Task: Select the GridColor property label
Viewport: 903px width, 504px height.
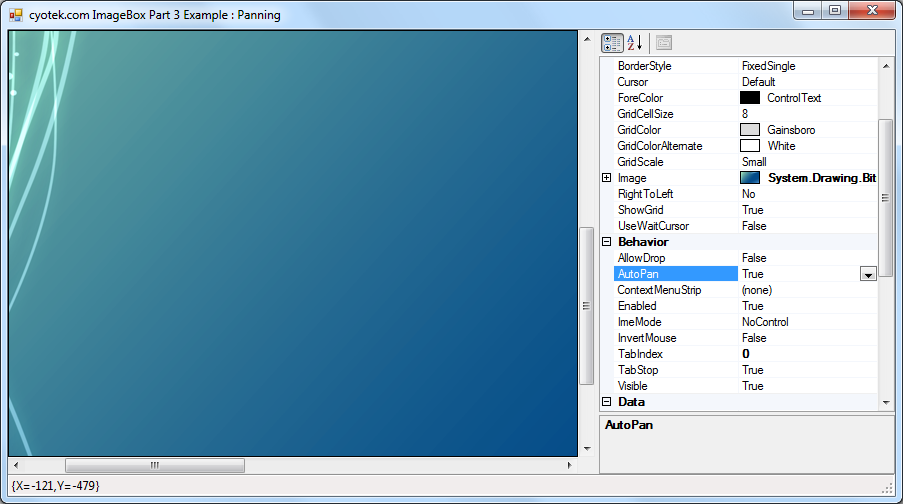Action: click(x=639, y=130)
